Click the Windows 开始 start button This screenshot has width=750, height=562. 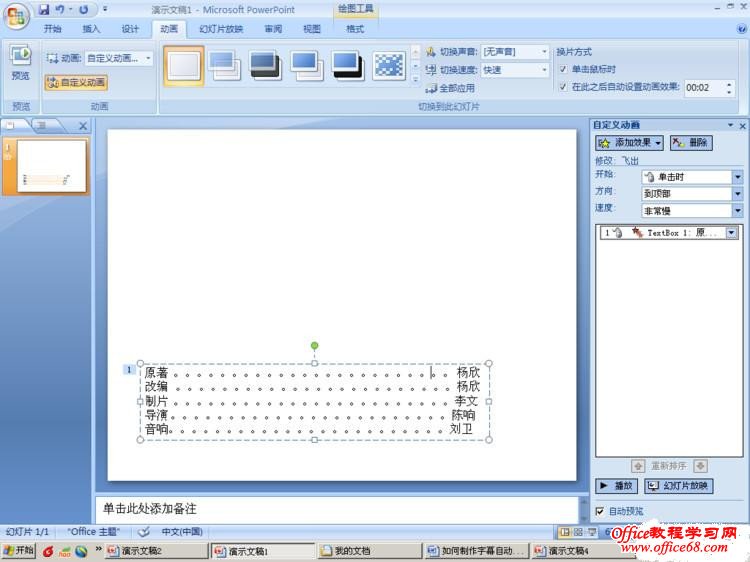click(x=18, y=551)
